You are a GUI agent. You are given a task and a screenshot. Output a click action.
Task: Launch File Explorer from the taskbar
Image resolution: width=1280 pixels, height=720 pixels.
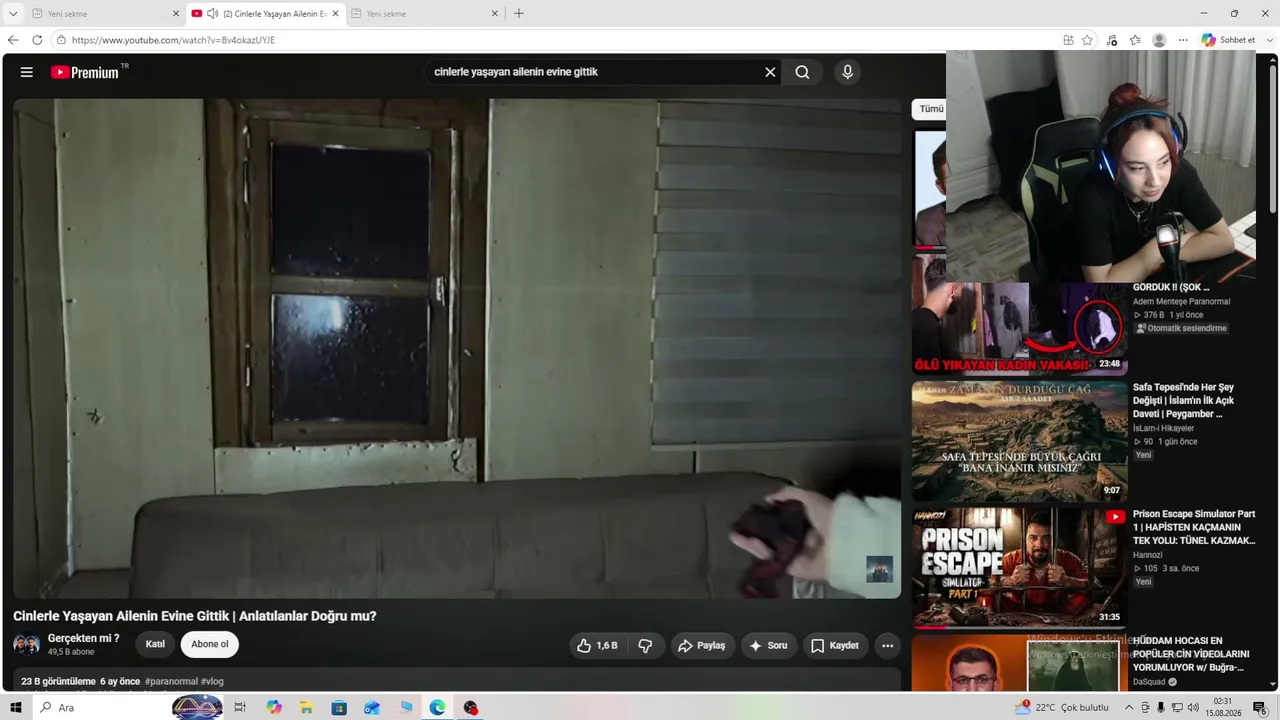pos(306,708)
